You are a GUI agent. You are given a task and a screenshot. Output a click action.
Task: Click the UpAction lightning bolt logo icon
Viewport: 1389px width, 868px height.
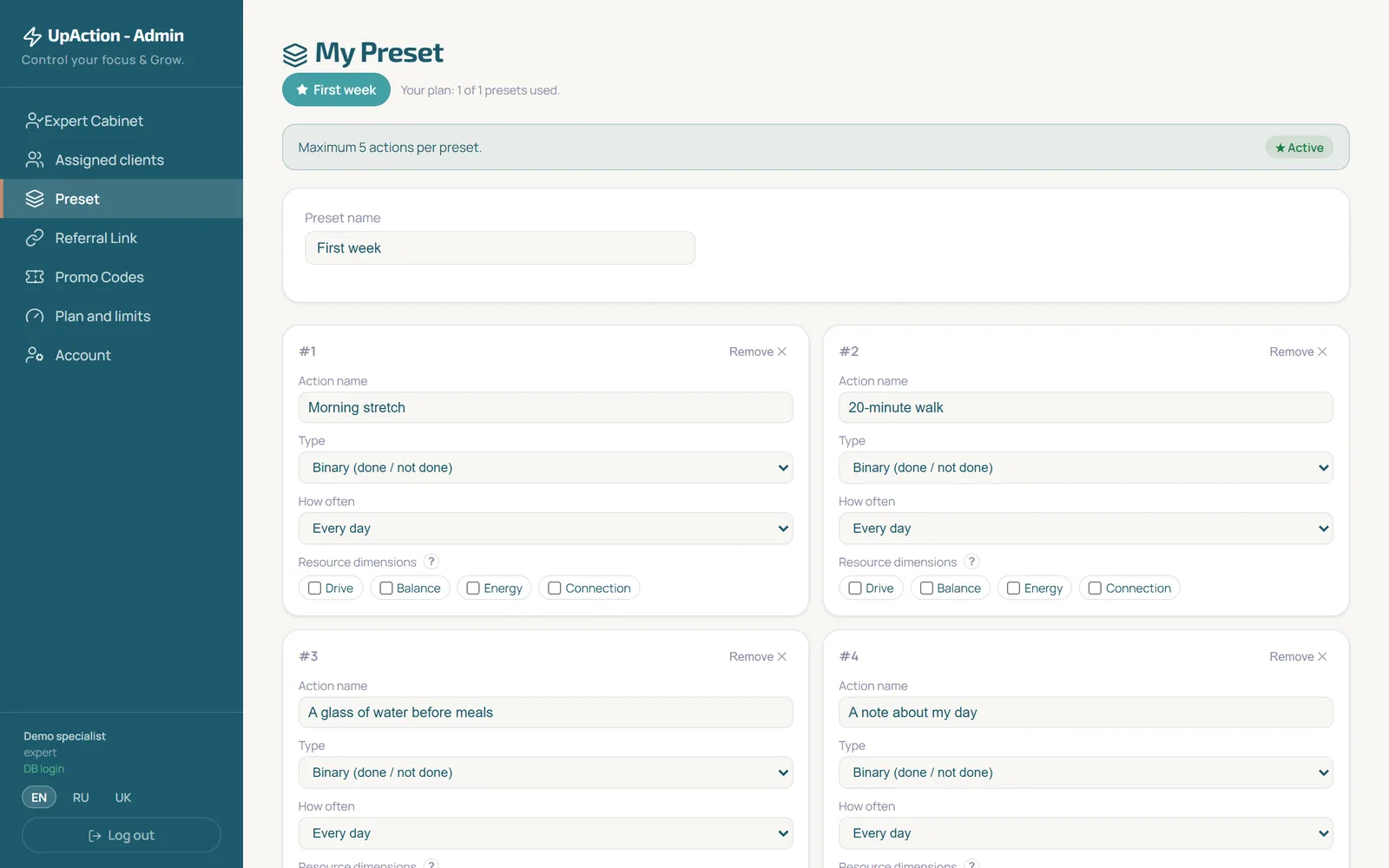click(x=32, y=36)
